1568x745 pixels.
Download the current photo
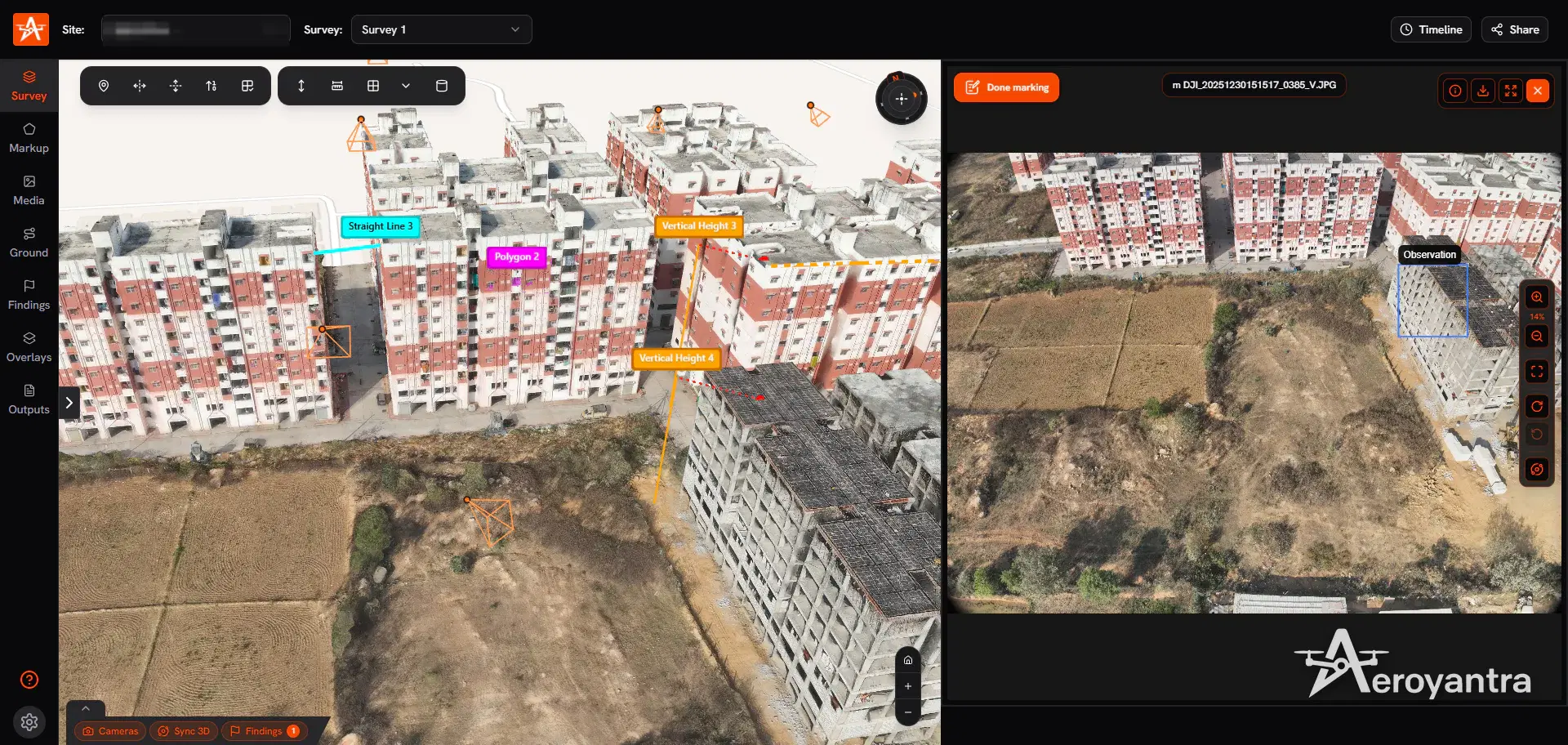pyautogui.click(x=1483, y=91)
